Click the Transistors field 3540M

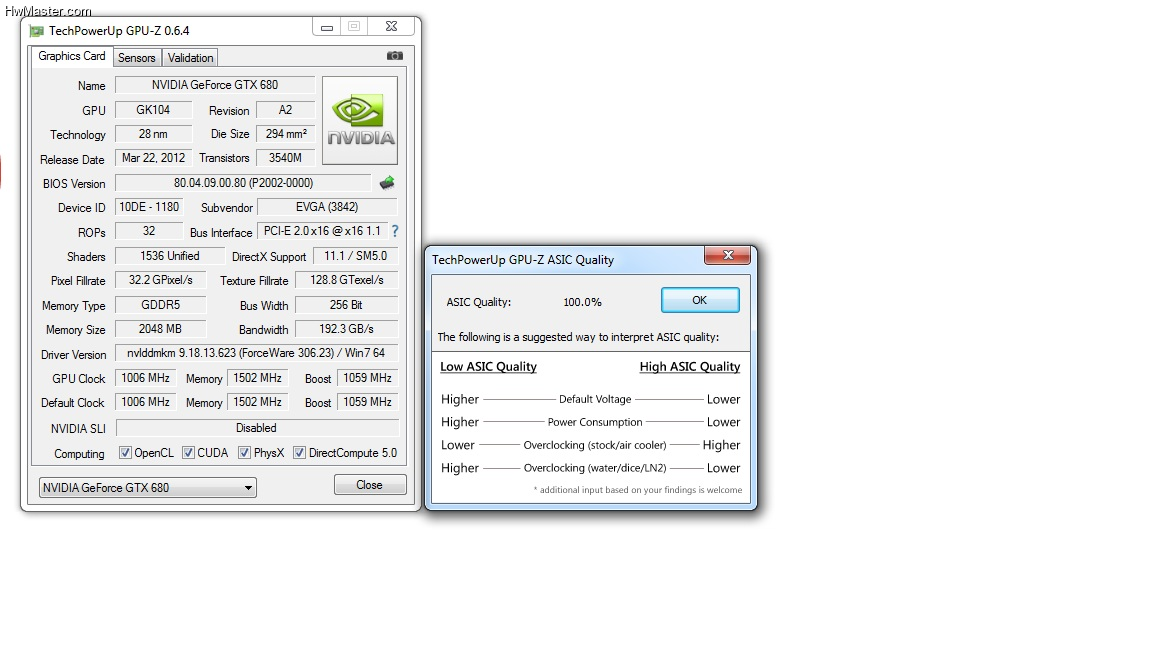pos(285,158)
